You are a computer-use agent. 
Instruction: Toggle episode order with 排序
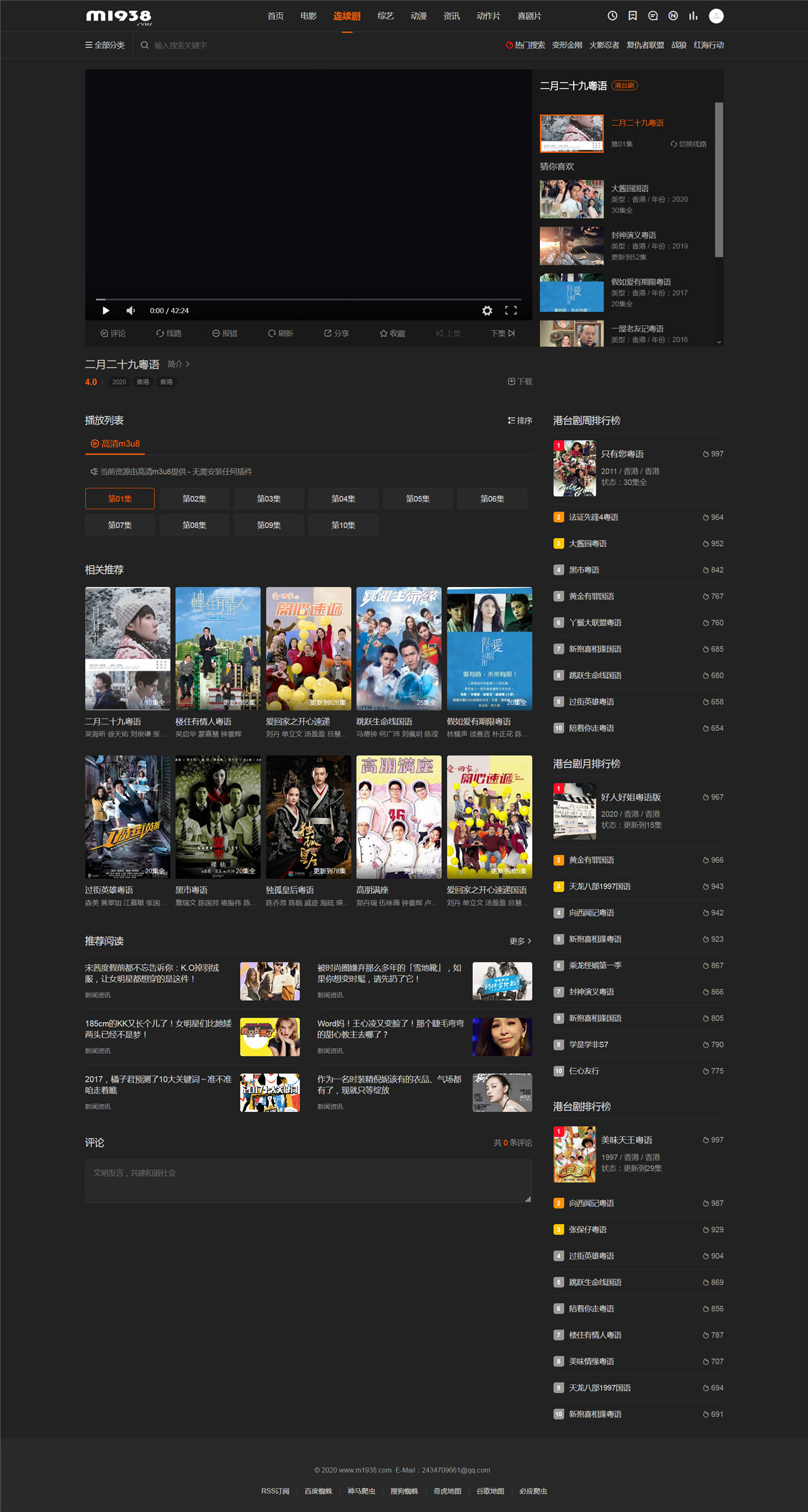tap(520, 421)
